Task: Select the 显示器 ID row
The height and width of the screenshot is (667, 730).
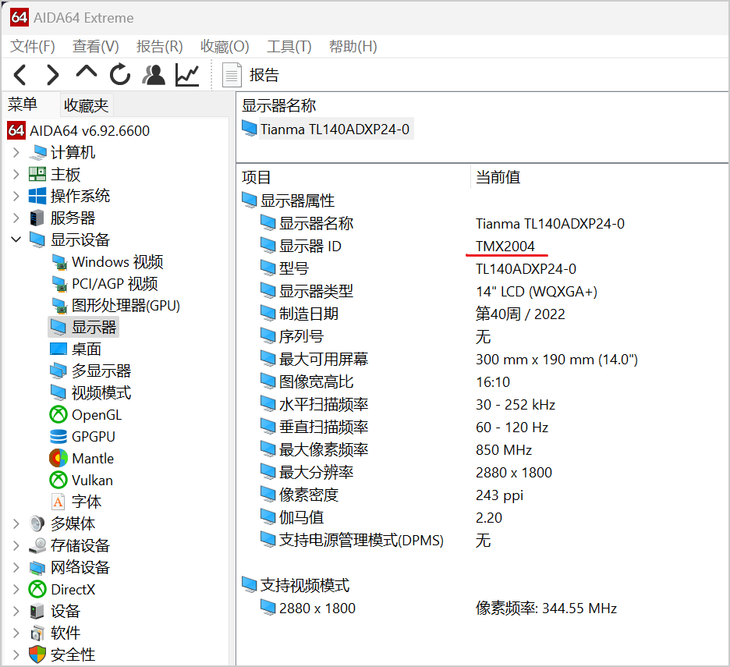Action: [x=482, y=246]
